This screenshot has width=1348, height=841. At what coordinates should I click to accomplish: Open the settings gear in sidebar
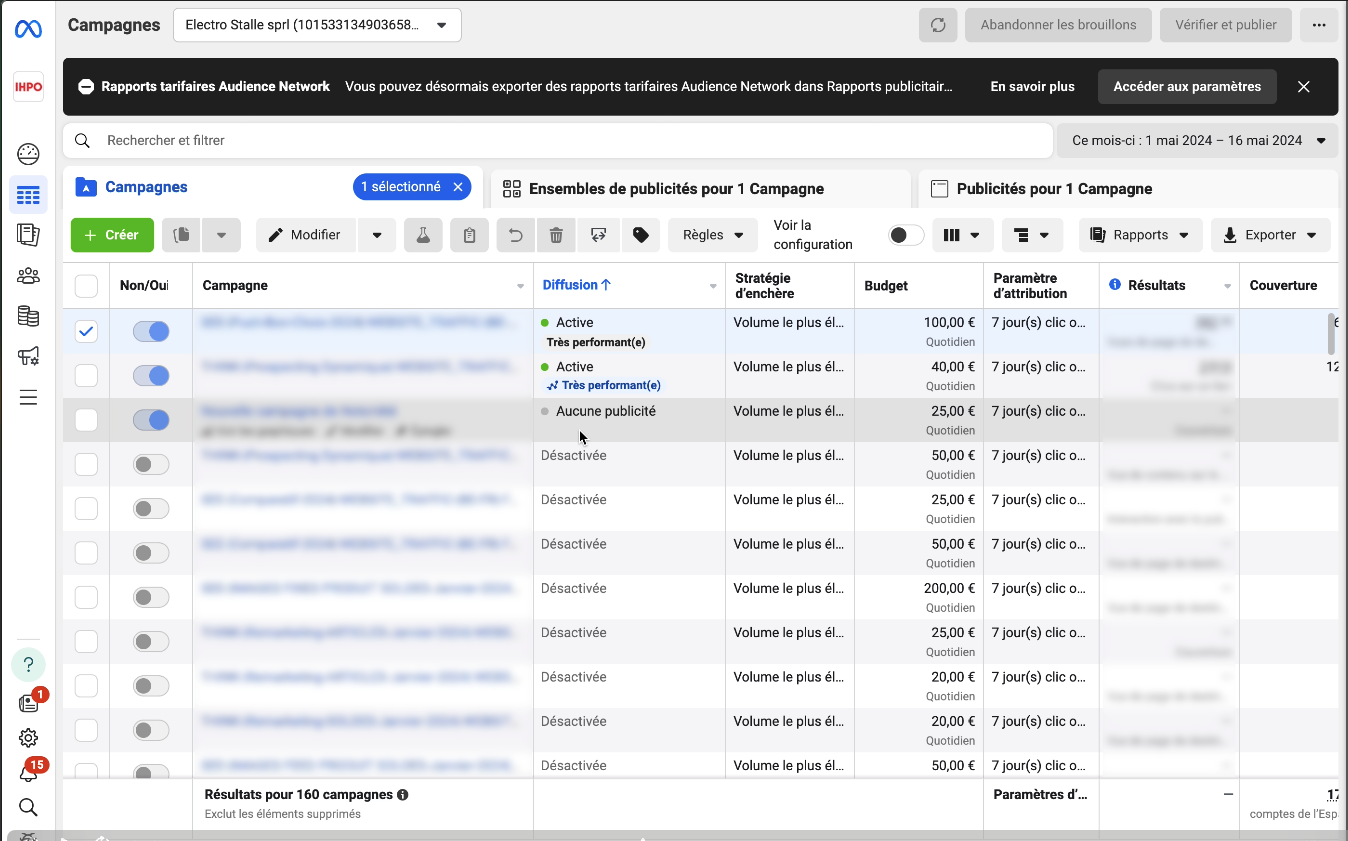28,738
